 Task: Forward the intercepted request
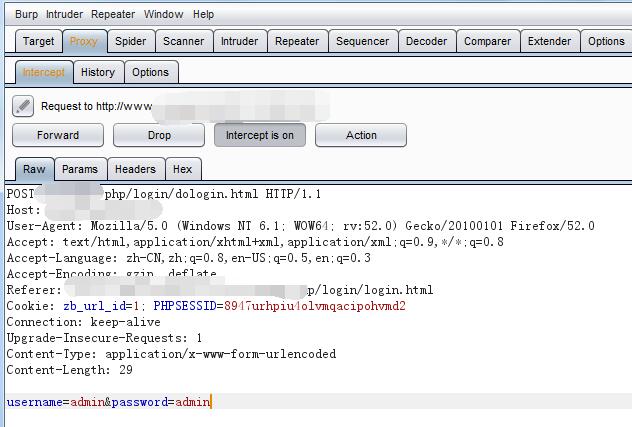(58, 135)
